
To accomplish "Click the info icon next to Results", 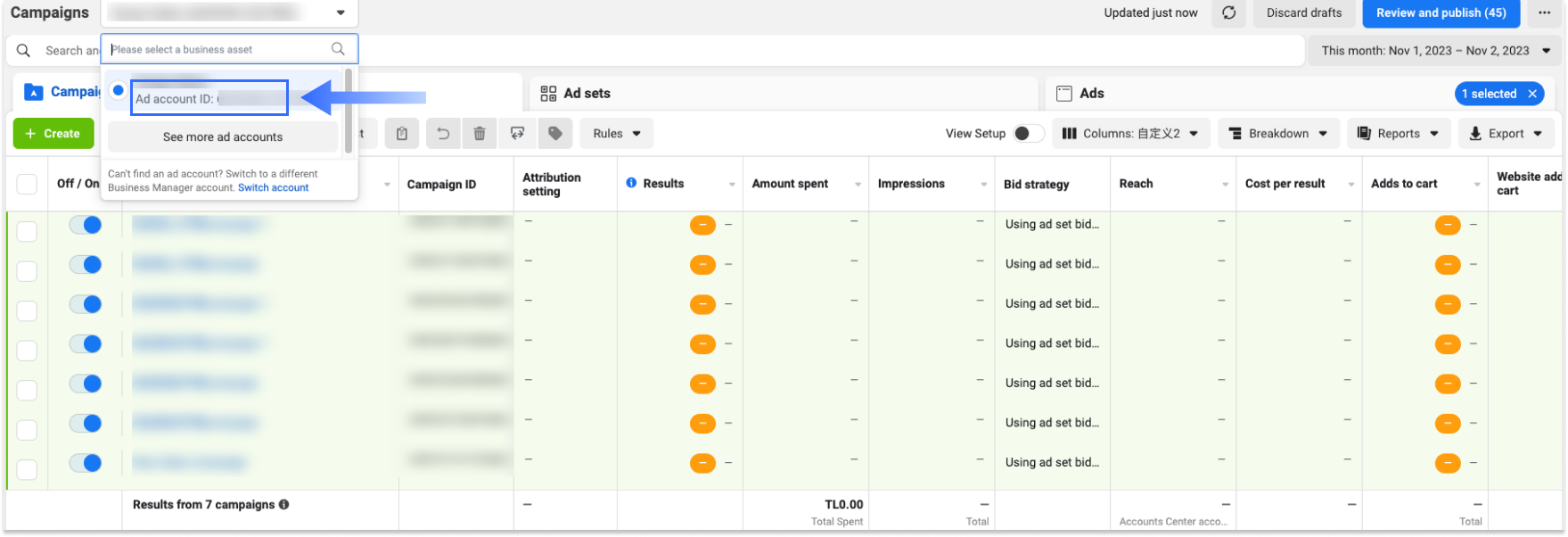I will pyautogui.click(x=631, y=183).
